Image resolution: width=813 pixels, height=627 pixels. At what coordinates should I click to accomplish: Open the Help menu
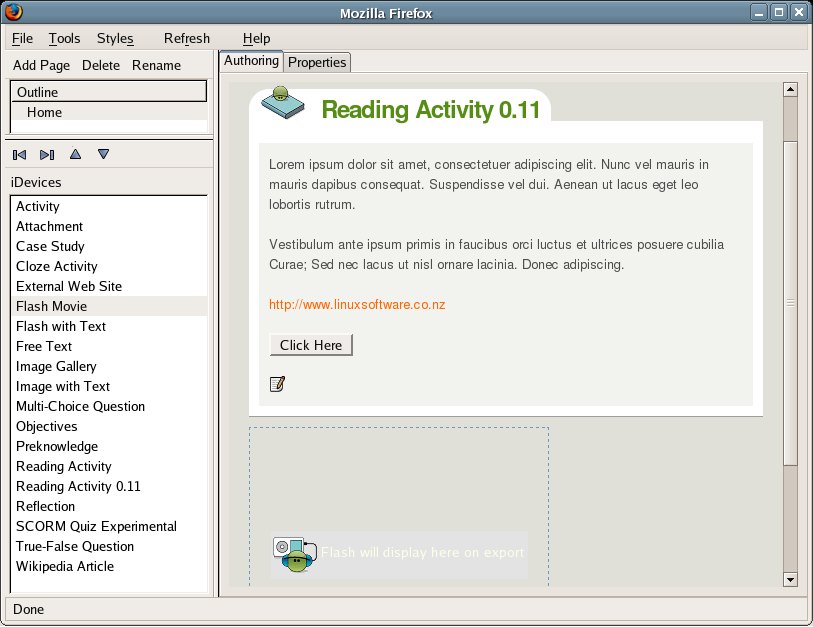(256, 38)
